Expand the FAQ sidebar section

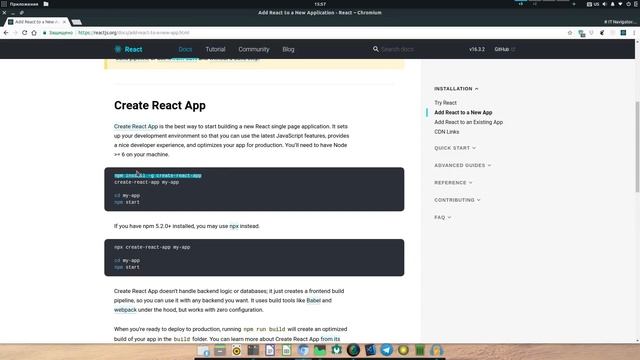[x=442, y=217]
